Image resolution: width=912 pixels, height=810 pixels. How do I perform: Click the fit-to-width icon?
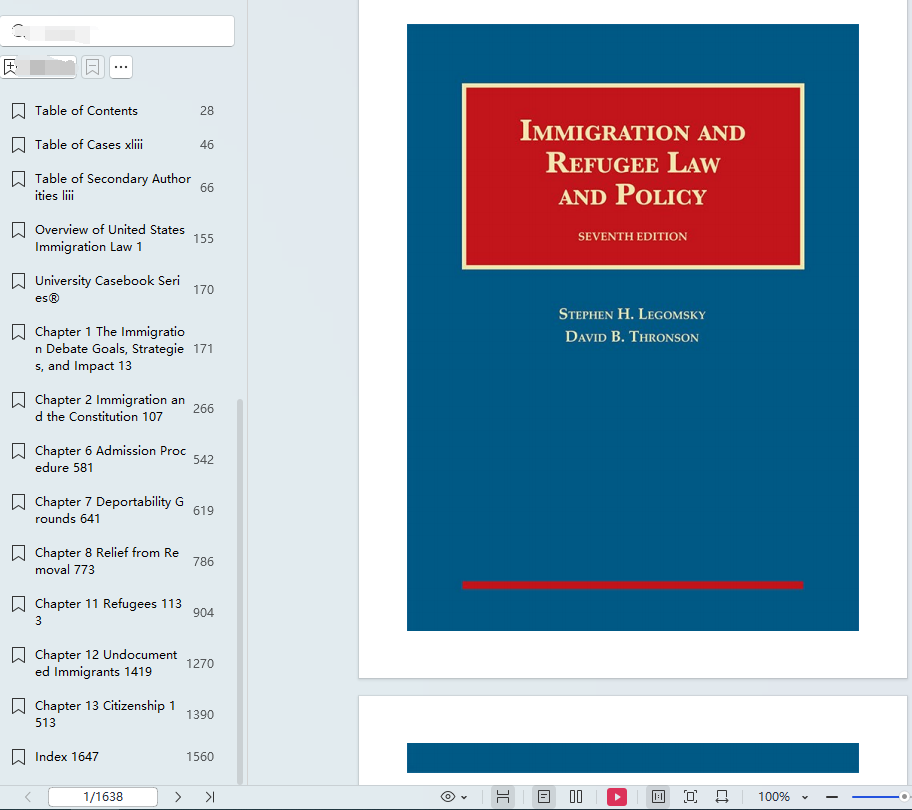pyautogui.click(x=722, y=797)
